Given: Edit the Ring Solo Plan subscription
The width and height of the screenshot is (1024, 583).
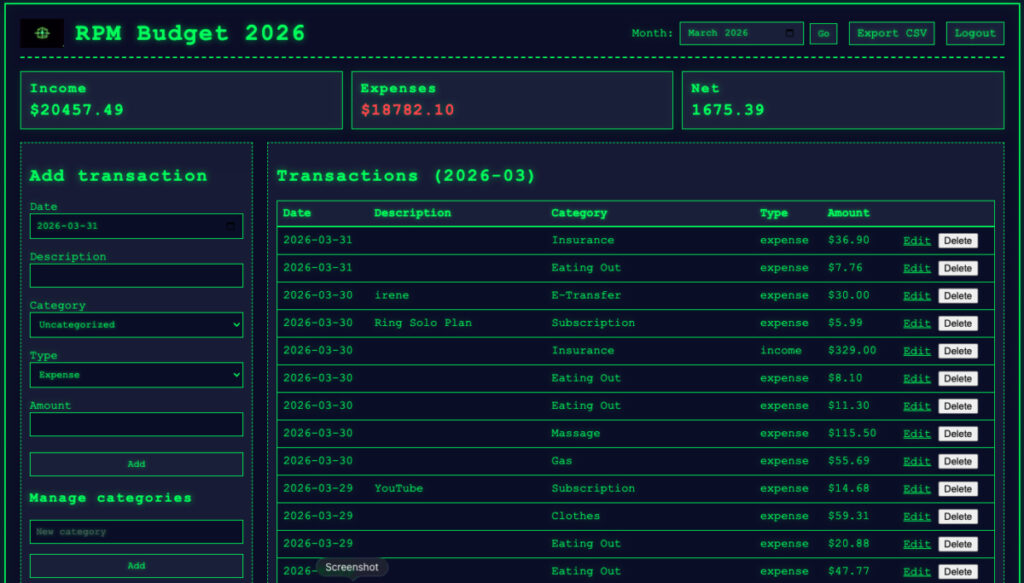Looking at the screenshot, I should [917, 324].
